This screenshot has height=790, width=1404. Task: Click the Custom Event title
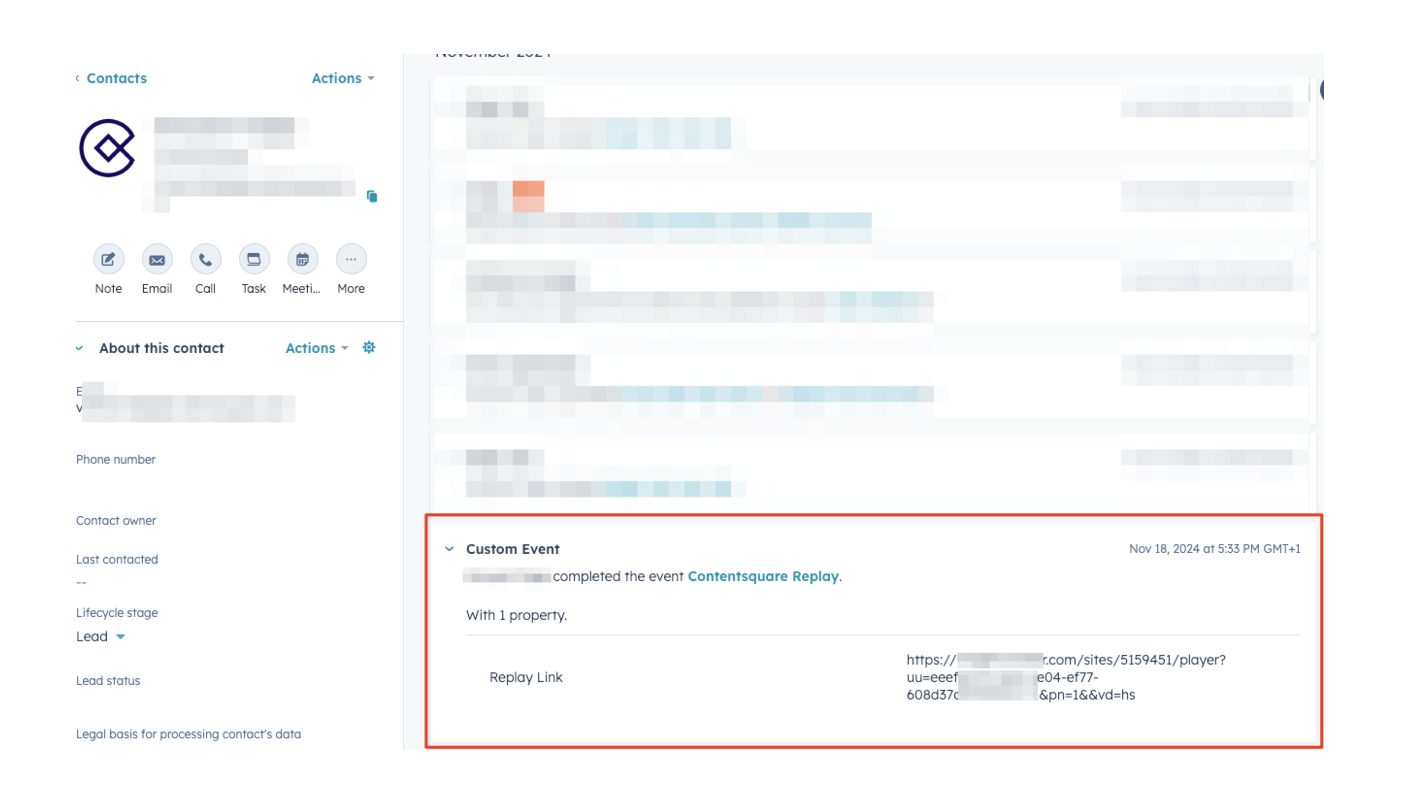click(513, 549)
